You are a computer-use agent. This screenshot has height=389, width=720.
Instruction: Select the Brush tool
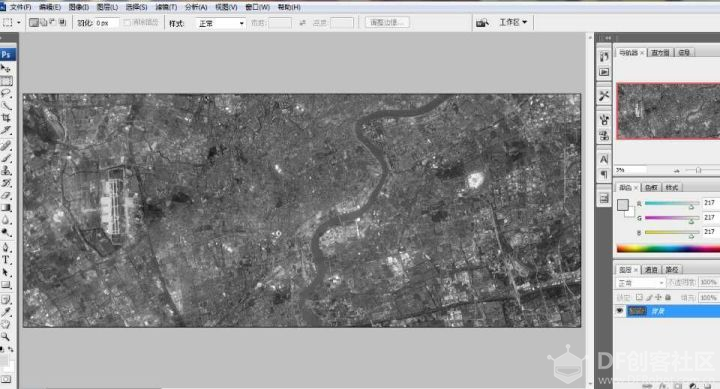click(x=6, y=158)
